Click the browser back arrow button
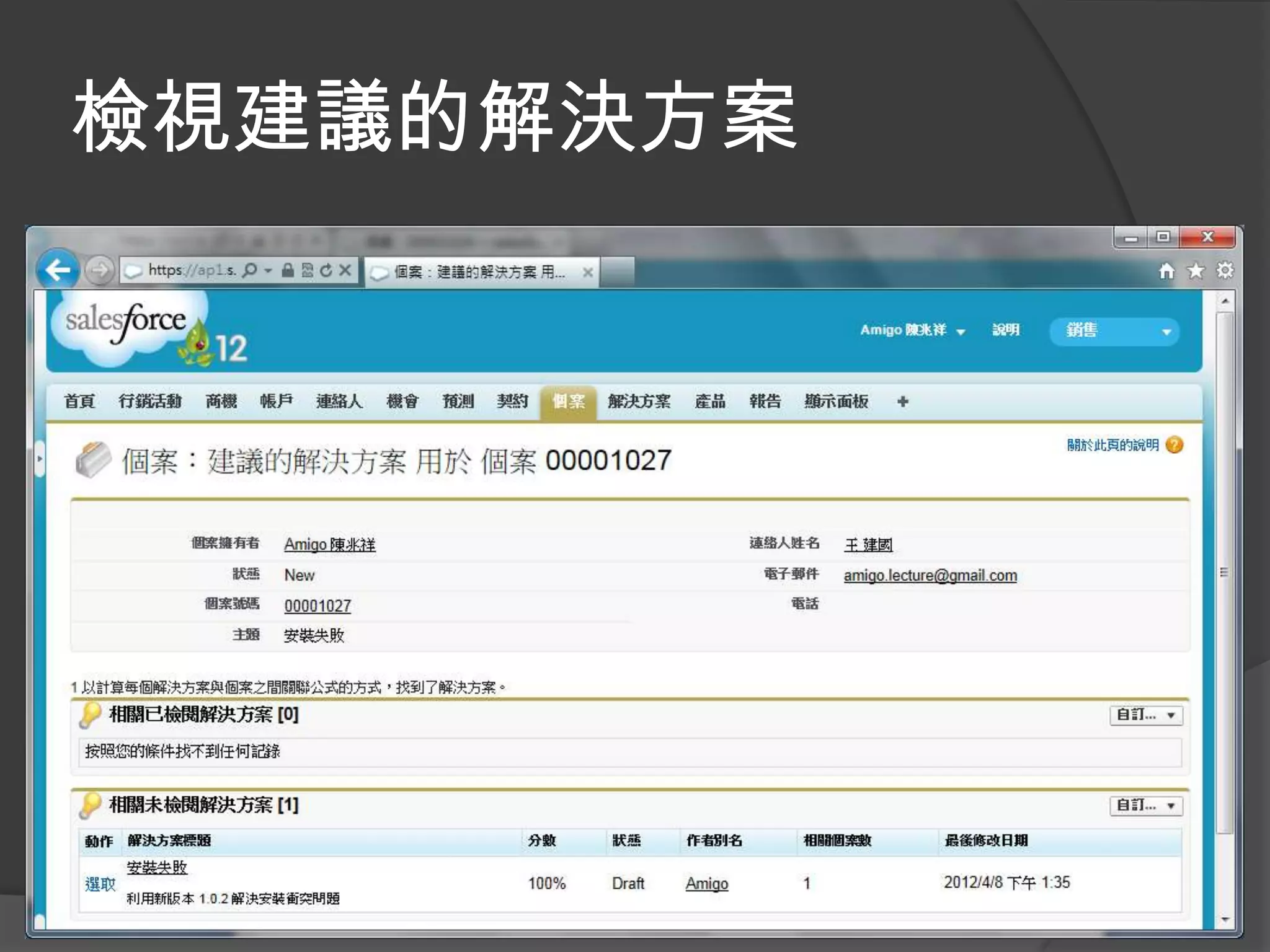Viewport: 1270px width, 952px height. 58,270
